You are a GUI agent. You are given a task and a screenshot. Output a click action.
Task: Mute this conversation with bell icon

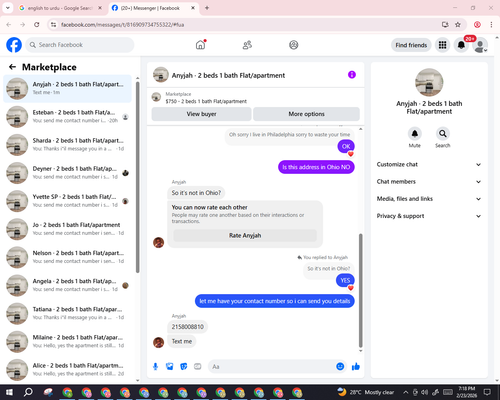[x=414, y=134]
